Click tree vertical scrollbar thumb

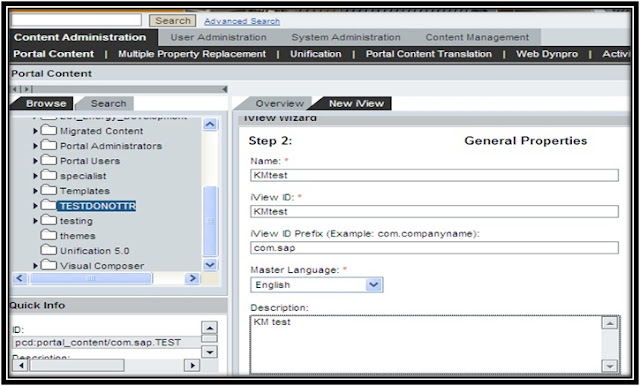pos(210,221)
